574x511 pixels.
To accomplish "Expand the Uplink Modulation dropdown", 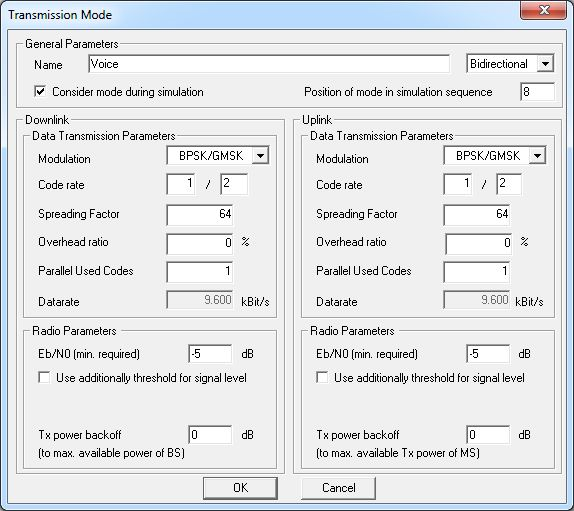I will 537,156.
